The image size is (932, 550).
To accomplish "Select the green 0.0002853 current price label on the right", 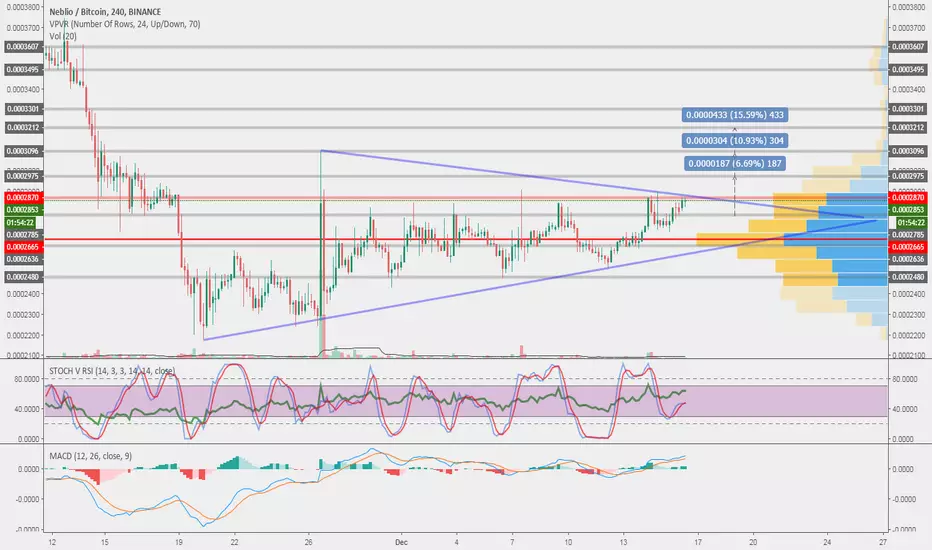I will [x=909, y=210].
